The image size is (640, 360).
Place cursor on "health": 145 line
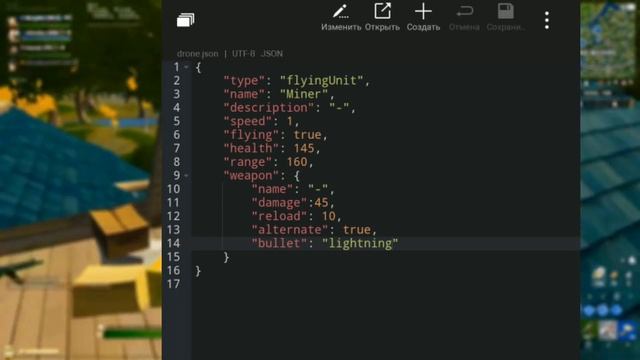point(272,148)
